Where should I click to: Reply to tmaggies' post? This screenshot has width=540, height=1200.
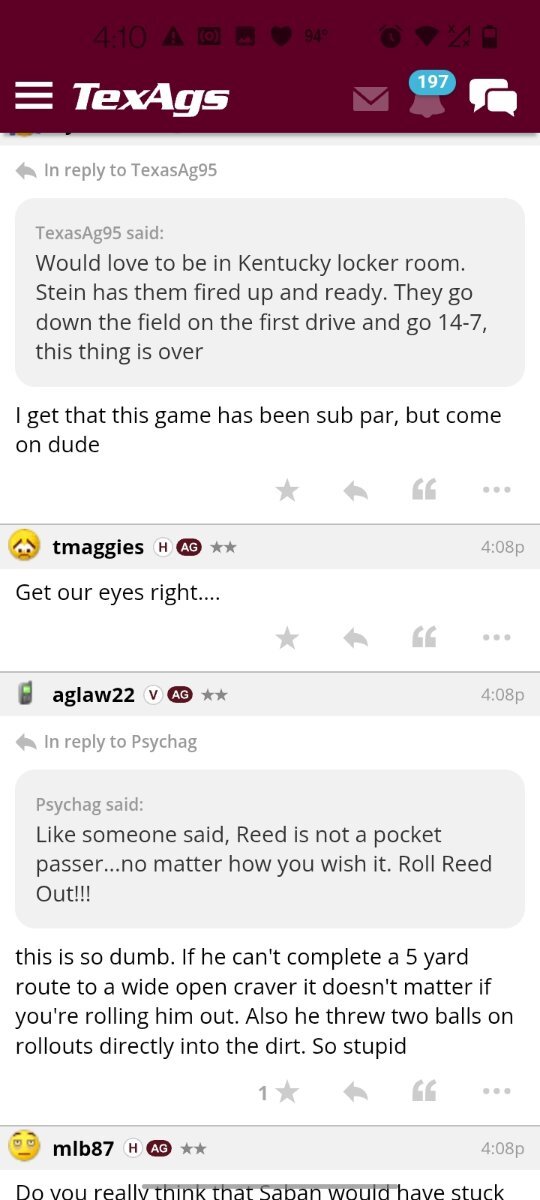coord(356,637)
